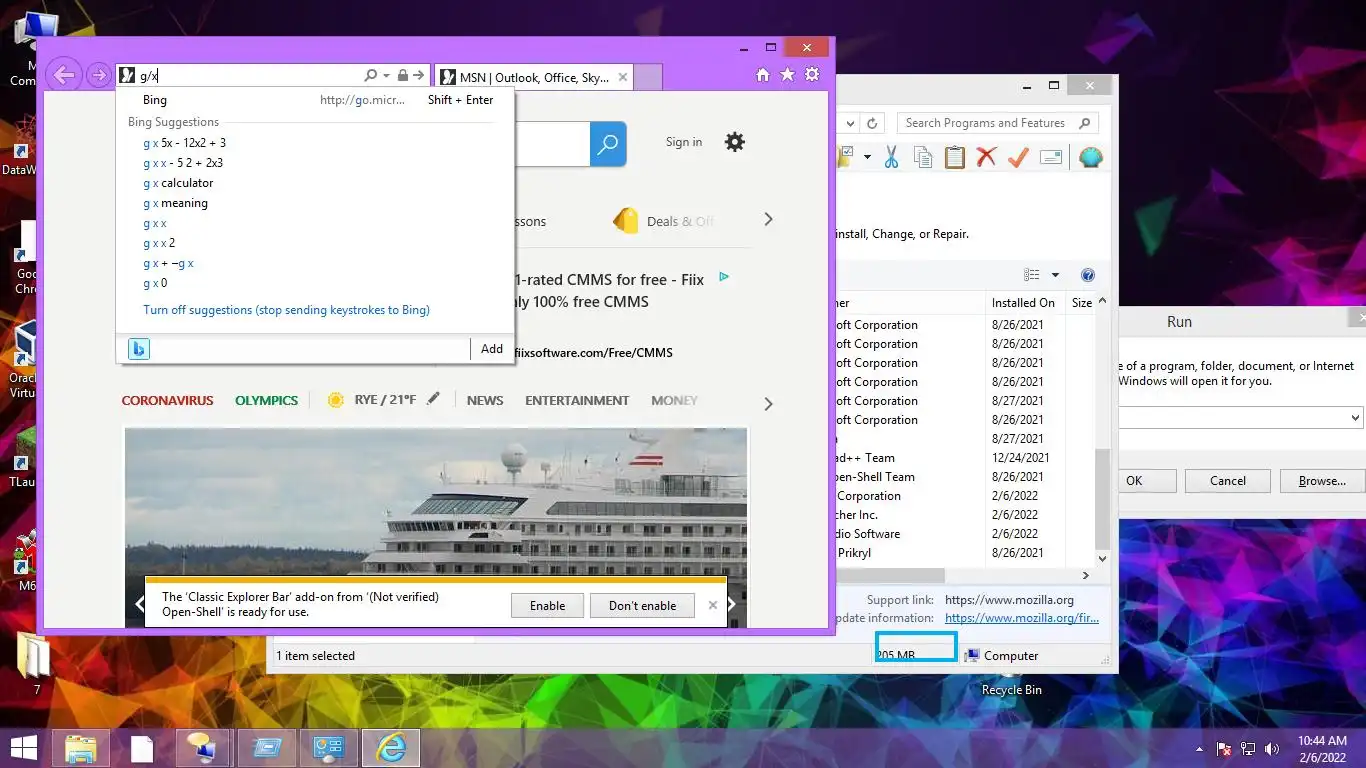
Task: Click the search magnifier in the IE address bar
Action: (371, 76)
